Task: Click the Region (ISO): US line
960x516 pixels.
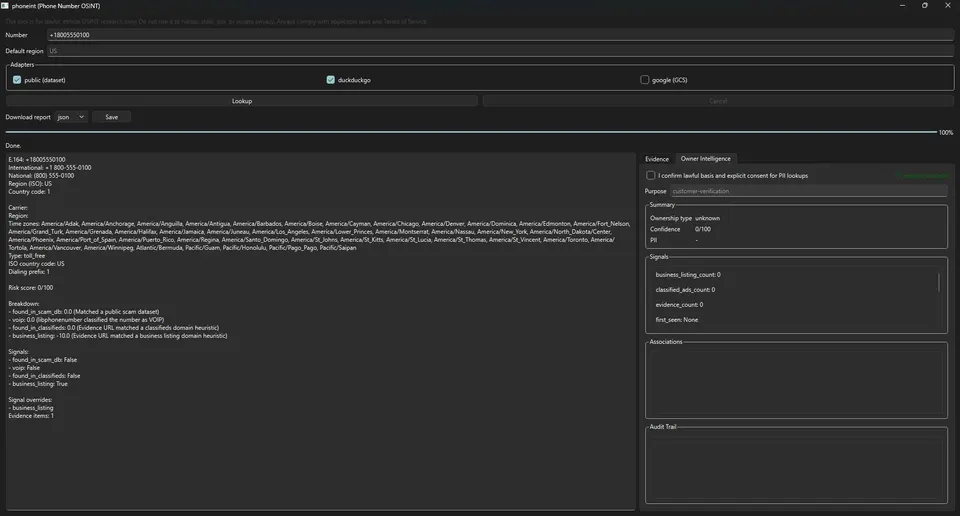Action: pos(30,184)
